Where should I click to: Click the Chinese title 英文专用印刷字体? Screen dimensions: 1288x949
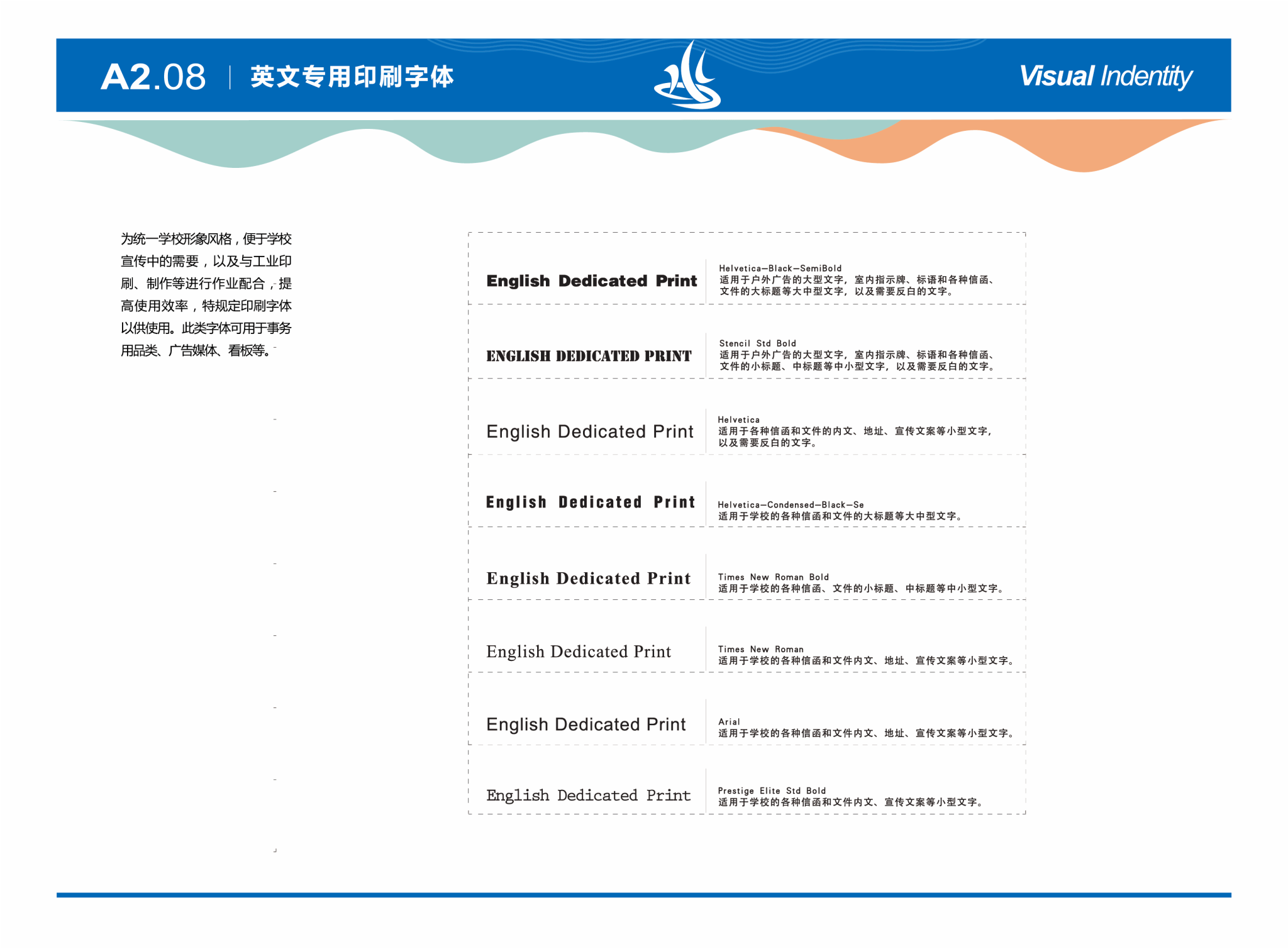(352, 77)
